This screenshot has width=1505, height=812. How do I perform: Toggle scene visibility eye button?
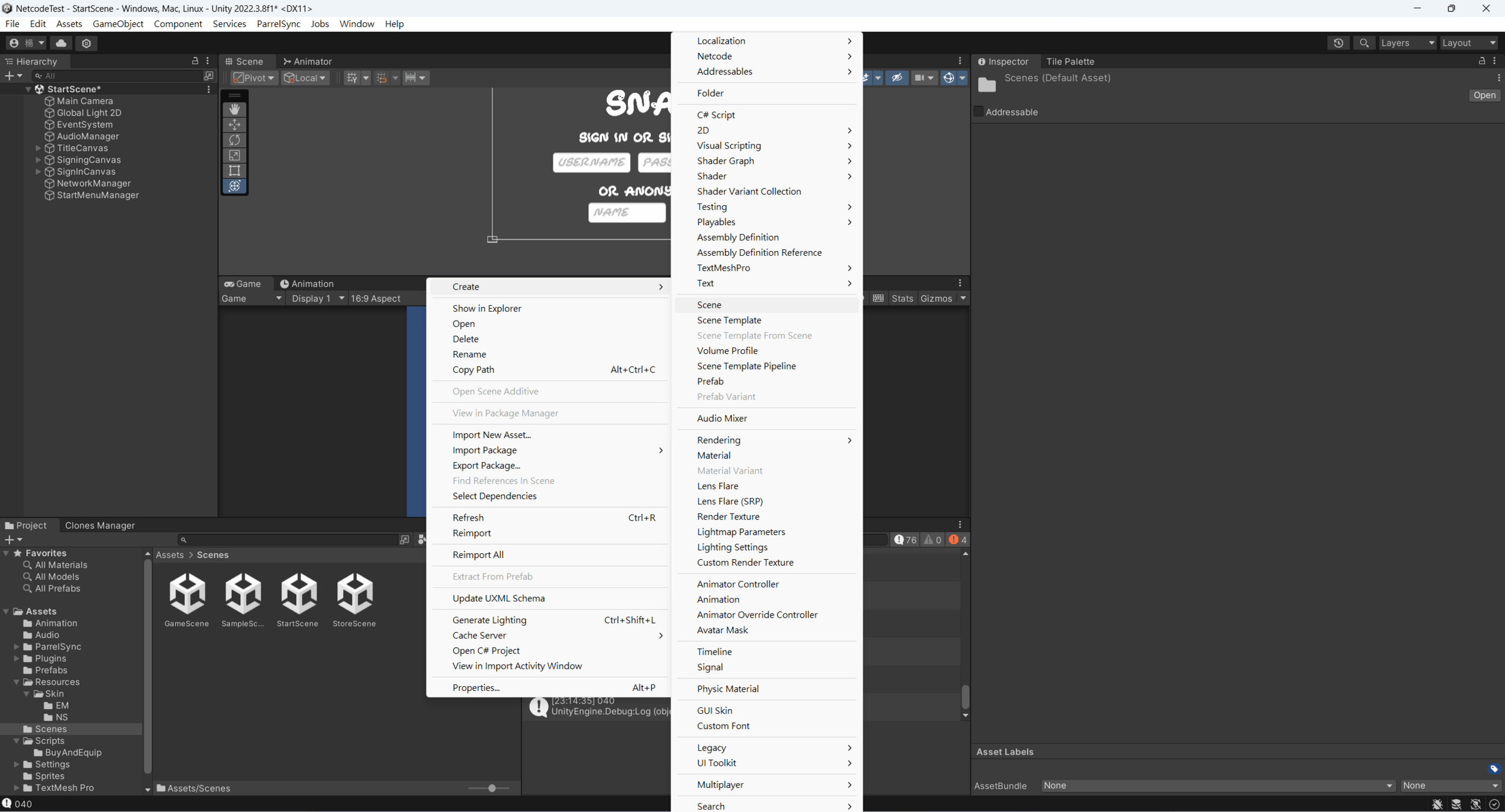click(896, 78)
